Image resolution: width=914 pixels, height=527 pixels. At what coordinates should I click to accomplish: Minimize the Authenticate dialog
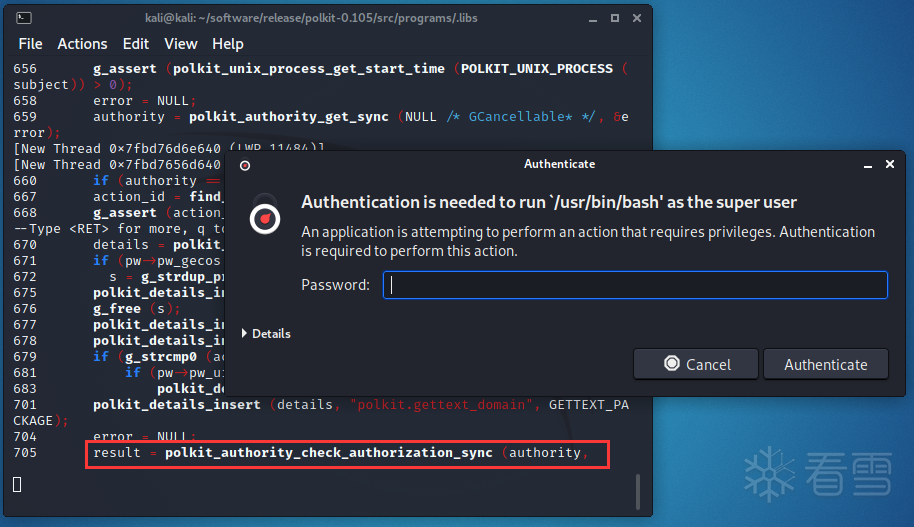pos(867,165)
